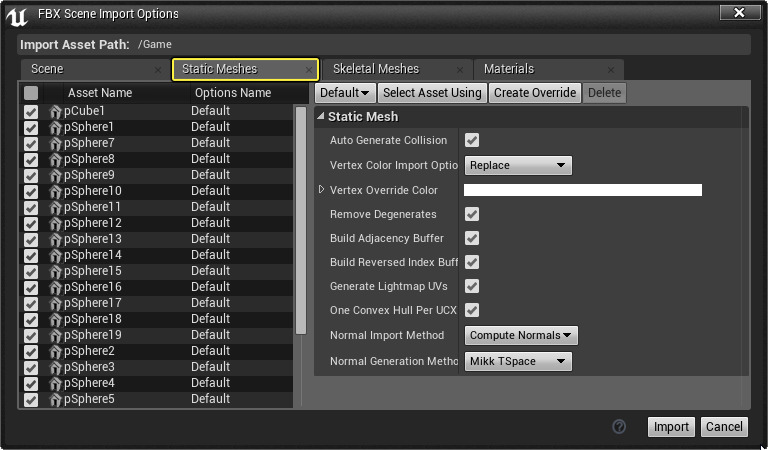Viewport: 768px width, 450px height.
Task: Click the asset list vertical scrollbar
Action: click(301, 220)
